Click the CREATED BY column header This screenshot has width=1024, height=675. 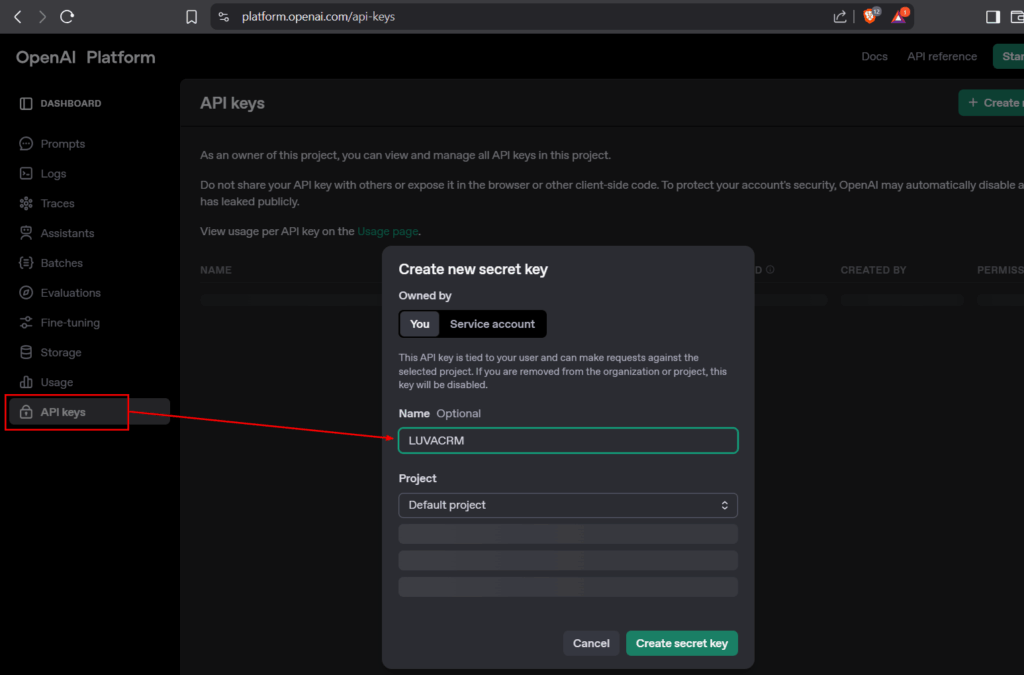(x=873, y=270)
